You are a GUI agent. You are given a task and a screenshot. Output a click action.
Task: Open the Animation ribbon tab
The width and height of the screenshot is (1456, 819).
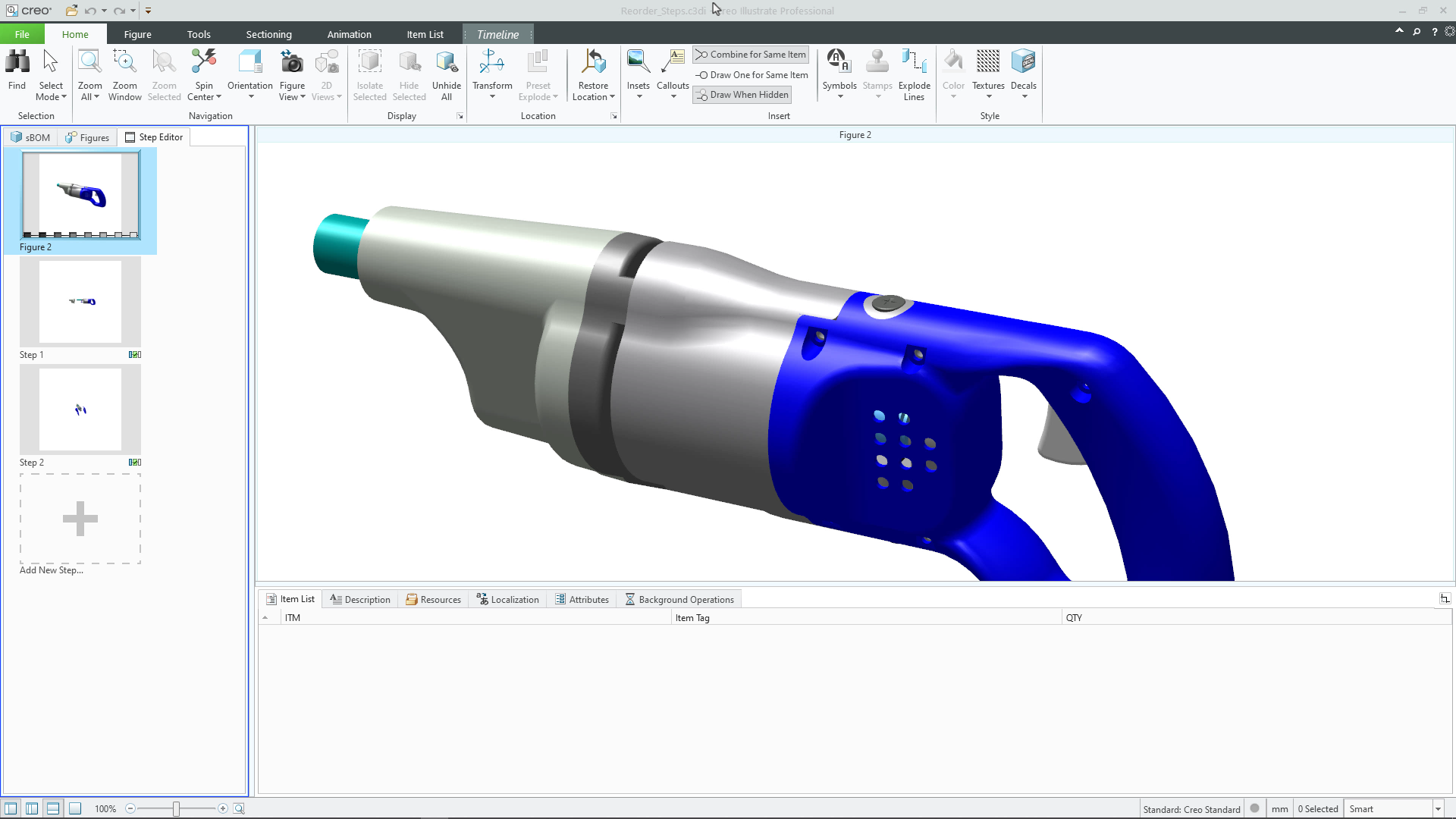coord(349,34)
